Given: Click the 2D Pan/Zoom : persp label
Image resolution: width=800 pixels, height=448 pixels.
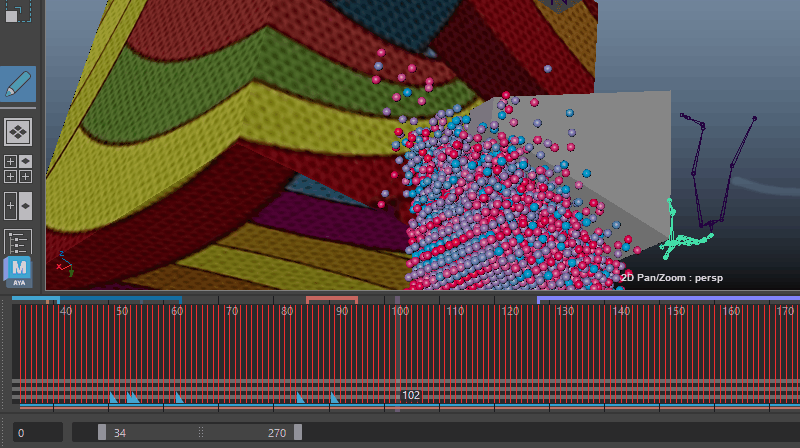Looking at the screenshot, I should click(x=671, y=277).
